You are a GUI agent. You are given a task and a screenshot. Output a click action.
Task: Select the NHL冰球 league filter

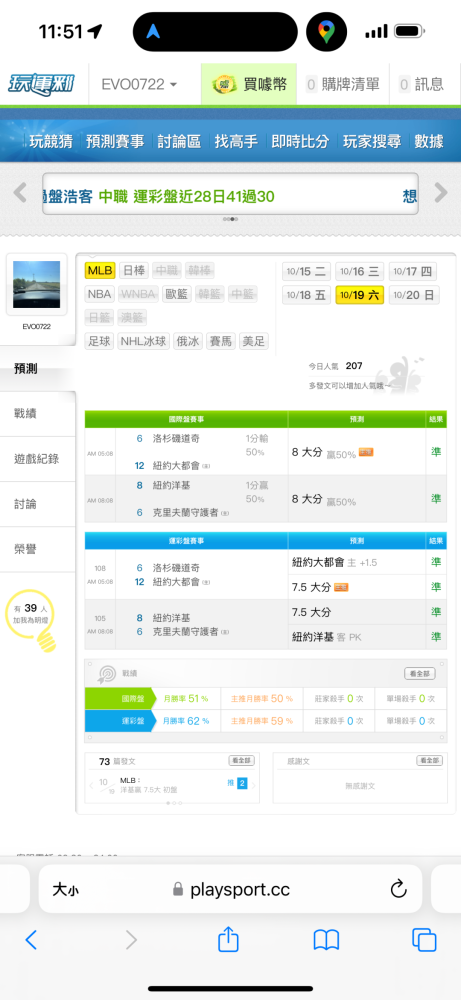coord(143,341)
